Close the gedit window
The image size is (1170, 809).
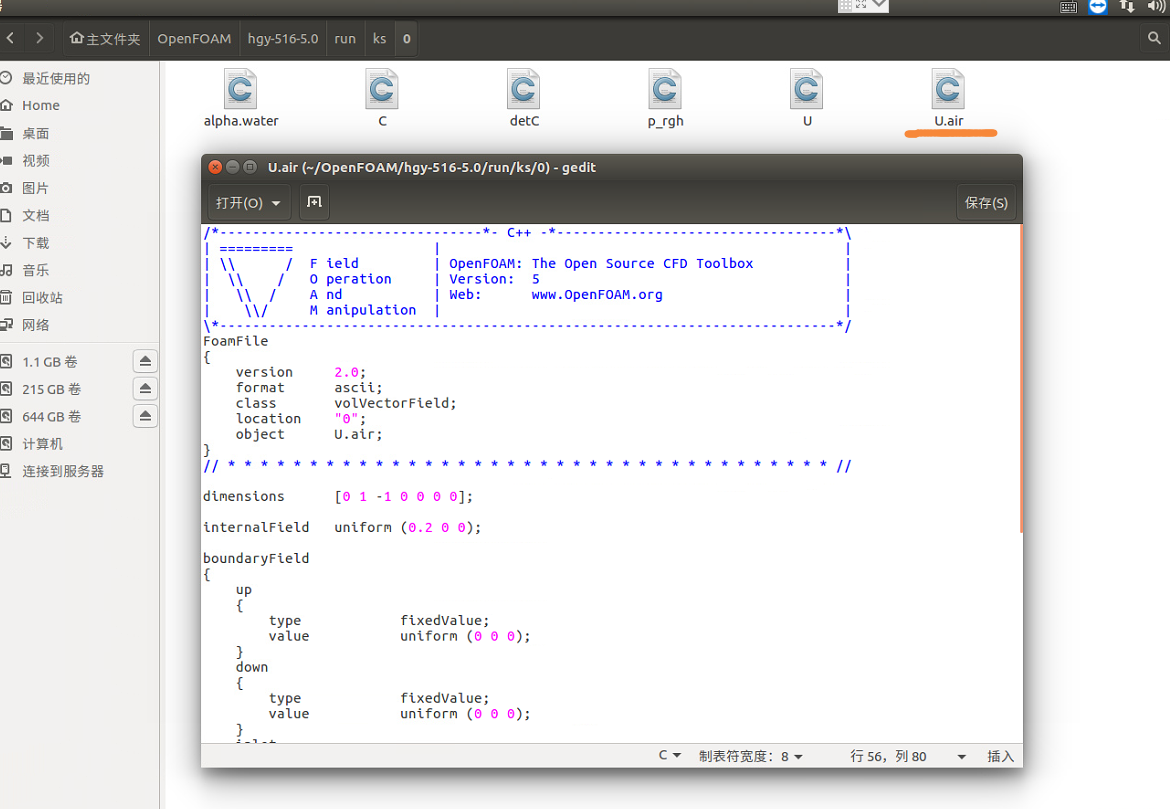(215, 167)
